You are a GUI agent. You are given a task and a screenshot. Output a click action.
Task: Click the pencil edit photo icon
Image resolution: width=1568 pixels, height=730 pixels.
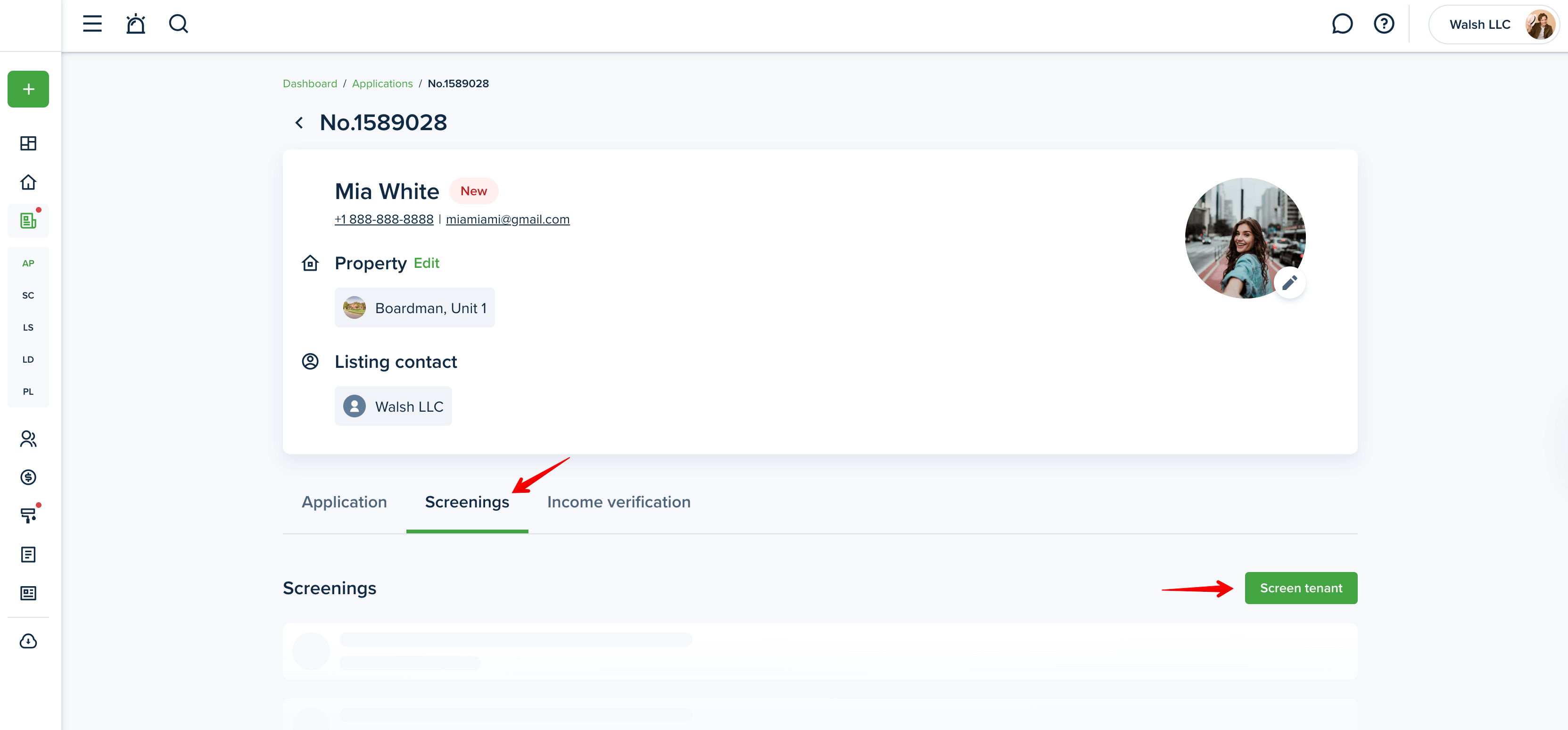pos(1289,282)
